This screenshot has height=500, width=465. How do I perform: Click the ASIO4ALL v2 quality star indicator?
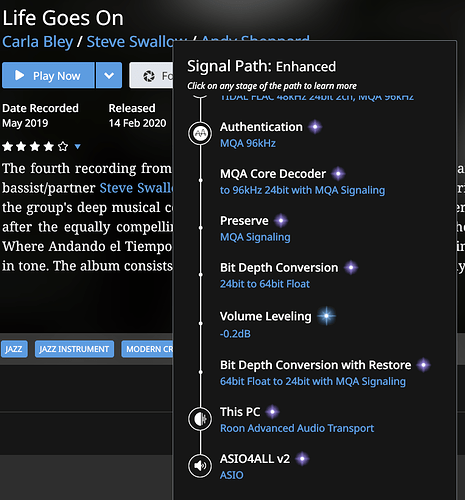click(x=302, y=459)
